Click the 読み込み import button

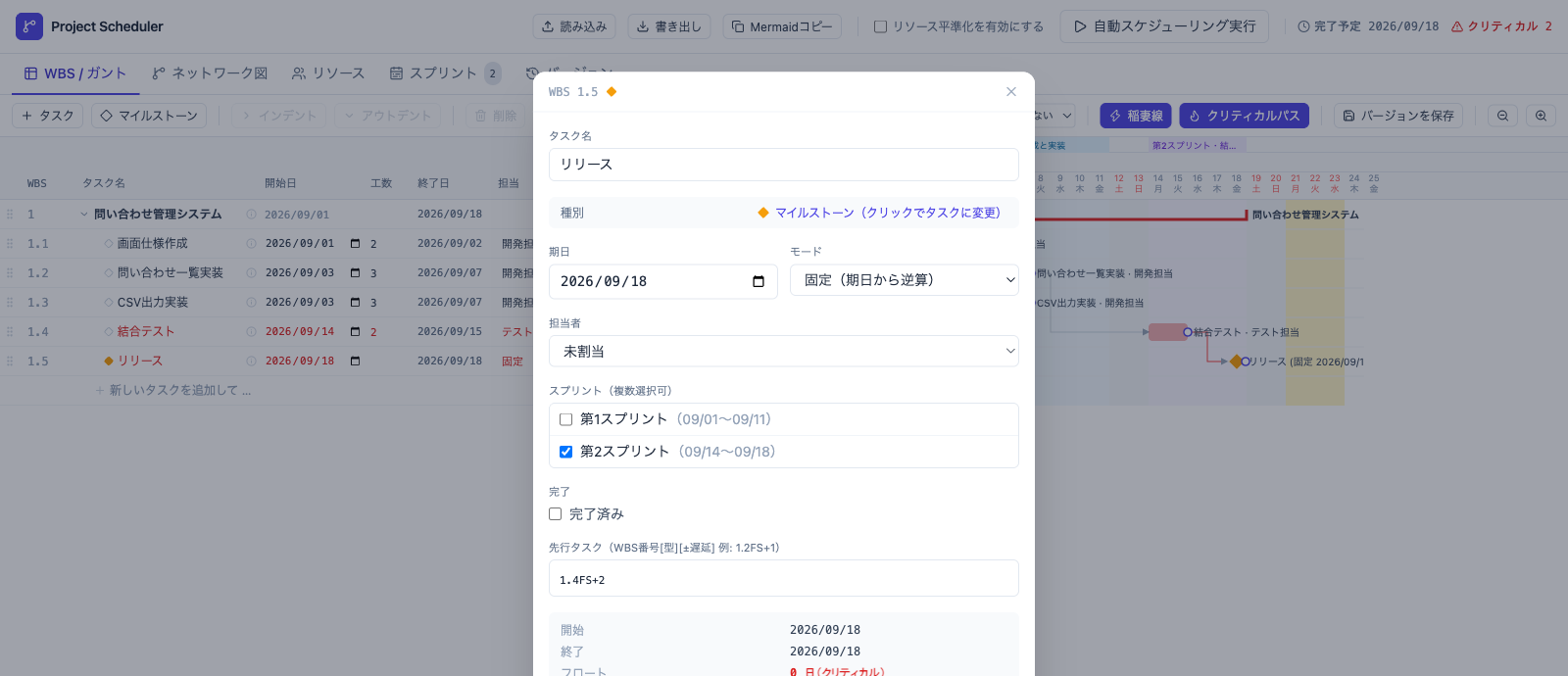574,26
